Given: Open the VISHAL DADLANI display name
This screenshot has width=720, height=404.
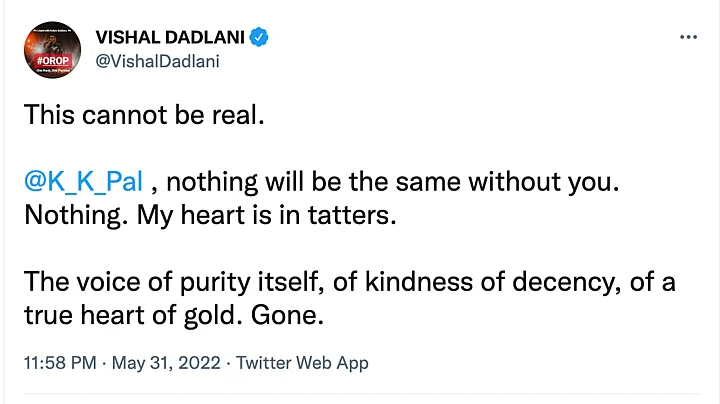Looking at the screenshot, I should (x=170, y=37).
